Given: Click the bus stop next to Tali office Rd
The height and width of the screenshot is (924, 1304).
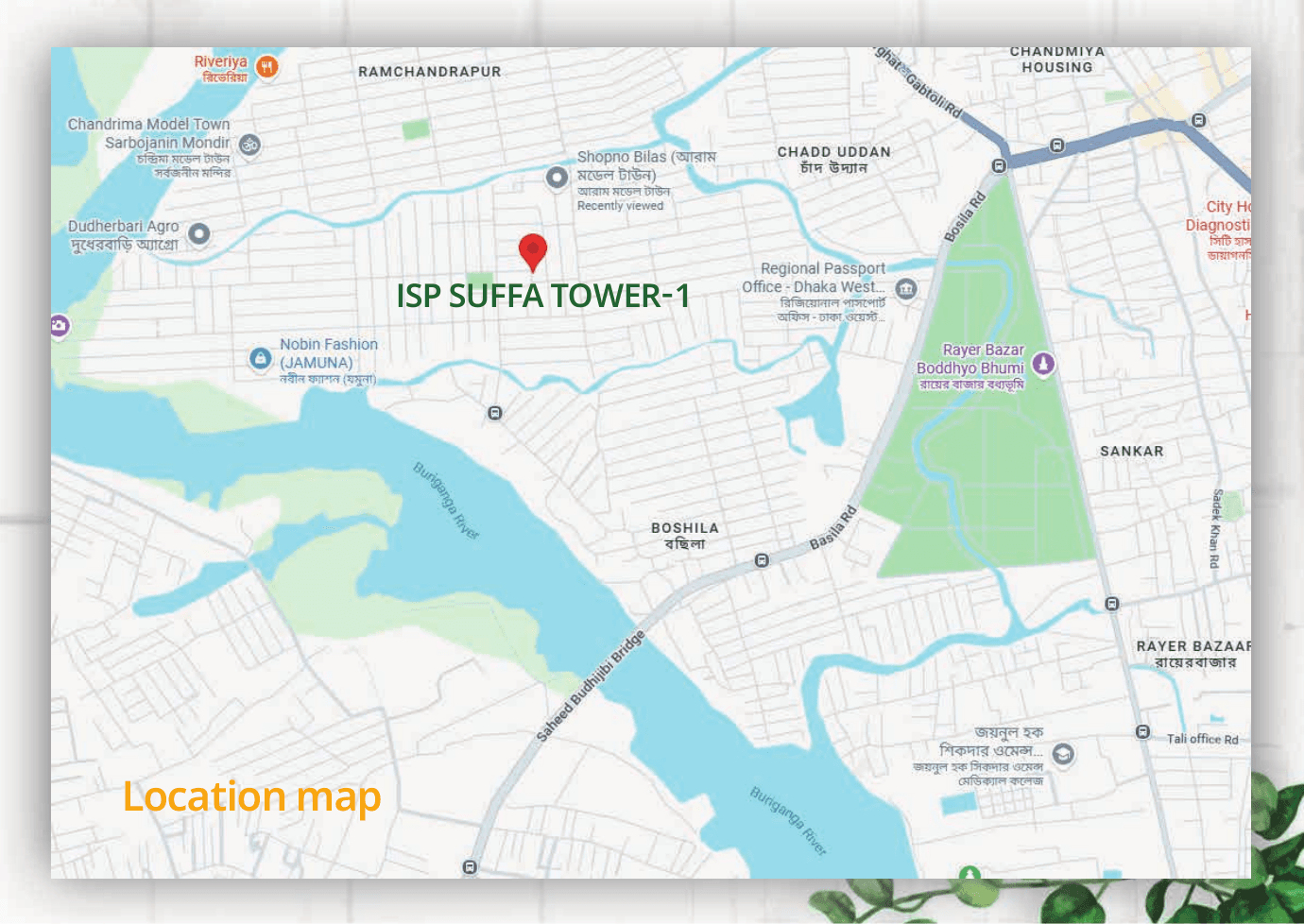Looking at the screenshot, I should pos(1142,732).
